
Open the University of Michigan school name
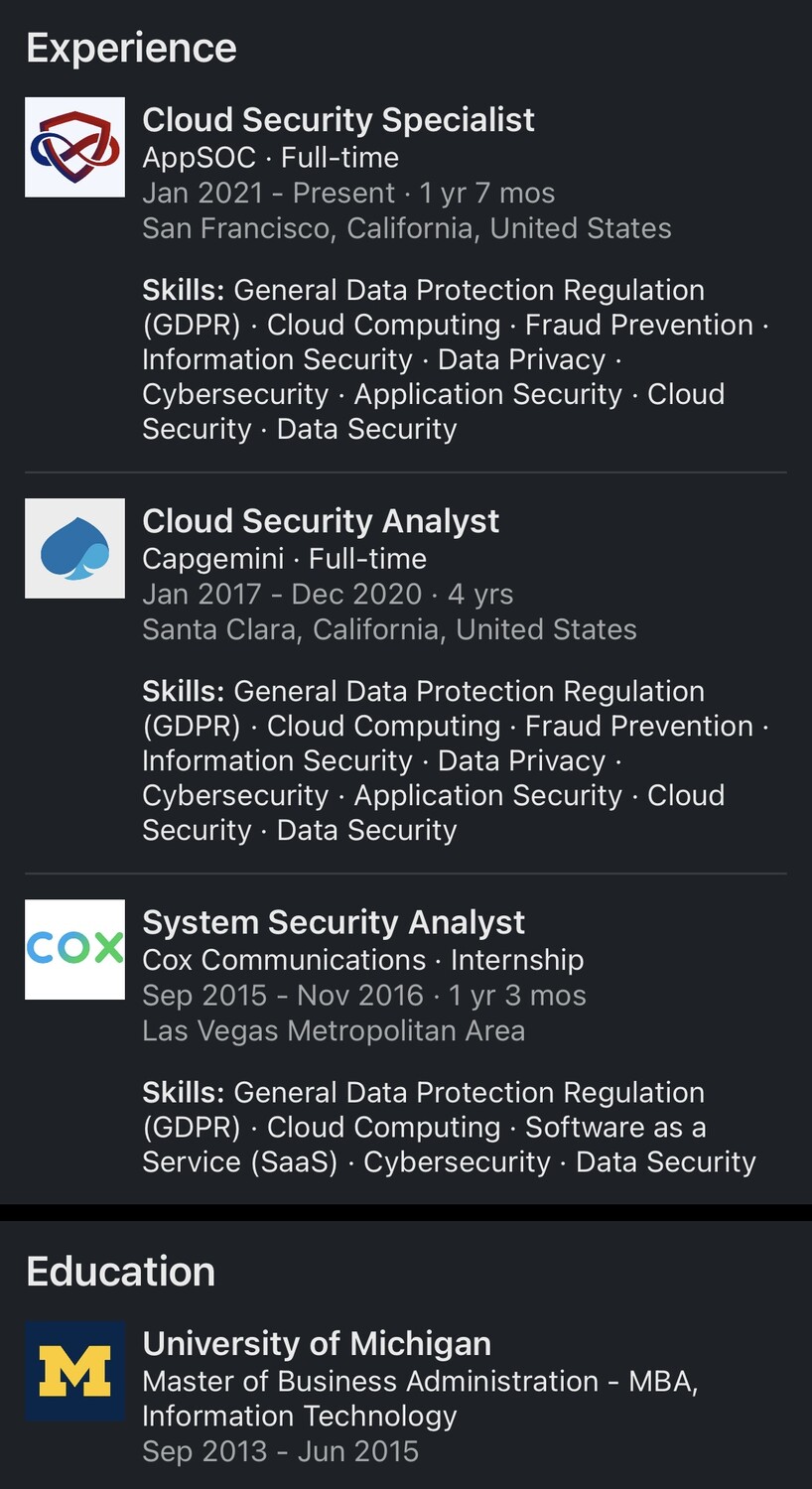[x=317, y=1343]
